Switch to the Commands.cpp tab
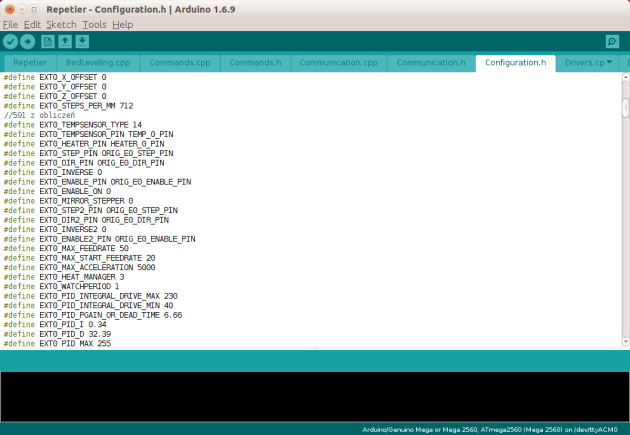 (180, 63)
